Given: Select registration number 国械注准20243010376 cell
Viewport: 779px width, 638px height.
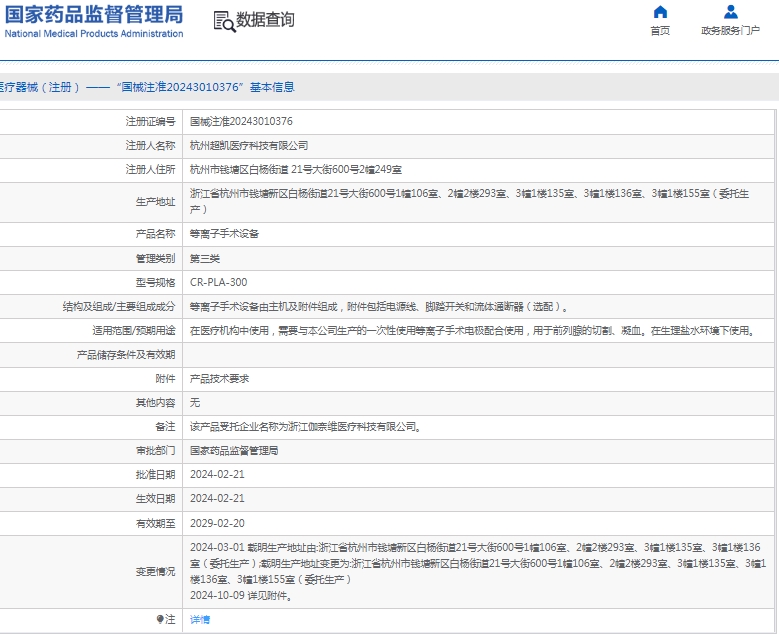Looking at the screenshot, I should pyautogui.click(x=241, y=121).
